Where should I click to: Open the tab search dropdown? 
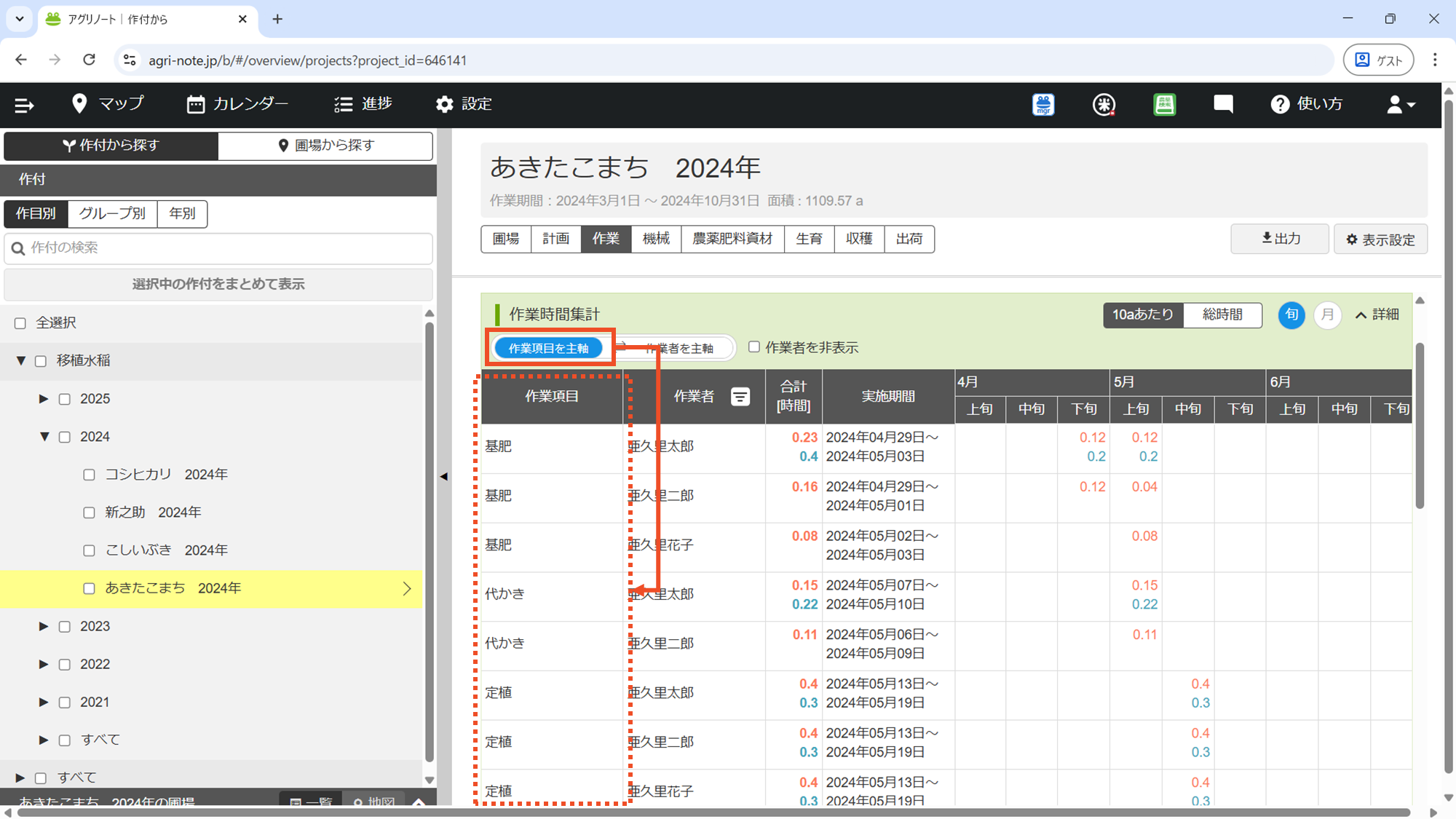(20, 19)
